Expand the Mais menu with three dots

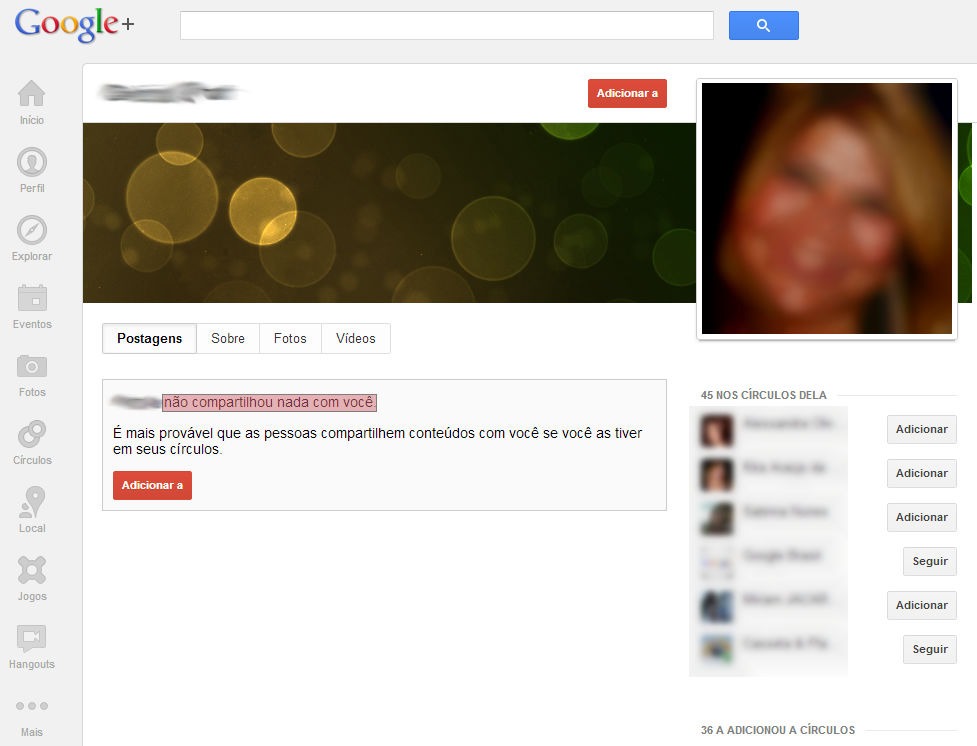(x=32, y=707)
